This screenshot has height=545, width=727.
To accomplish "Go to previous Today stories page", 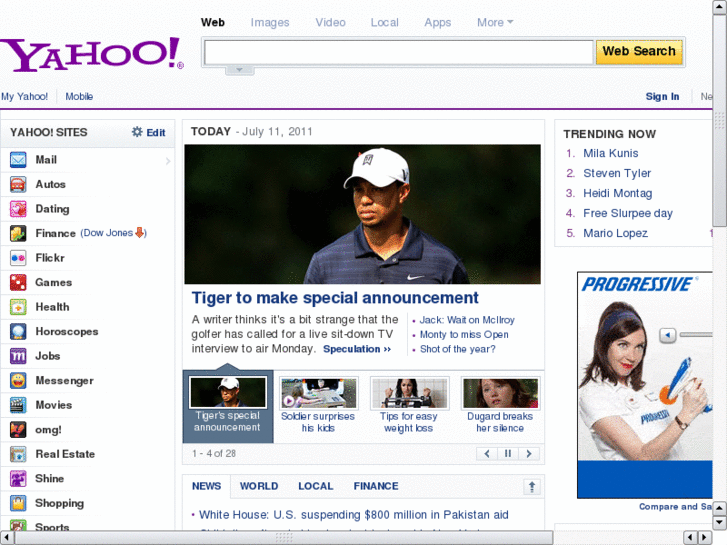I will (x=487, y=454).
